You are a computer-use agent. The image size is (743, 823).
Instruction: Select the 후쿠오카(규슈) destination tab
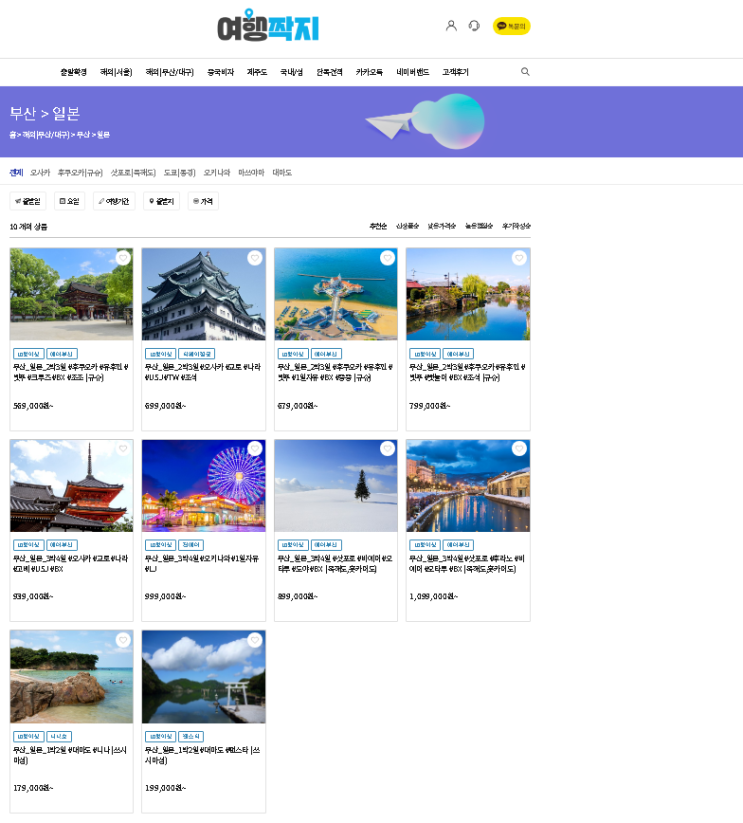click(x=80, y=172)
